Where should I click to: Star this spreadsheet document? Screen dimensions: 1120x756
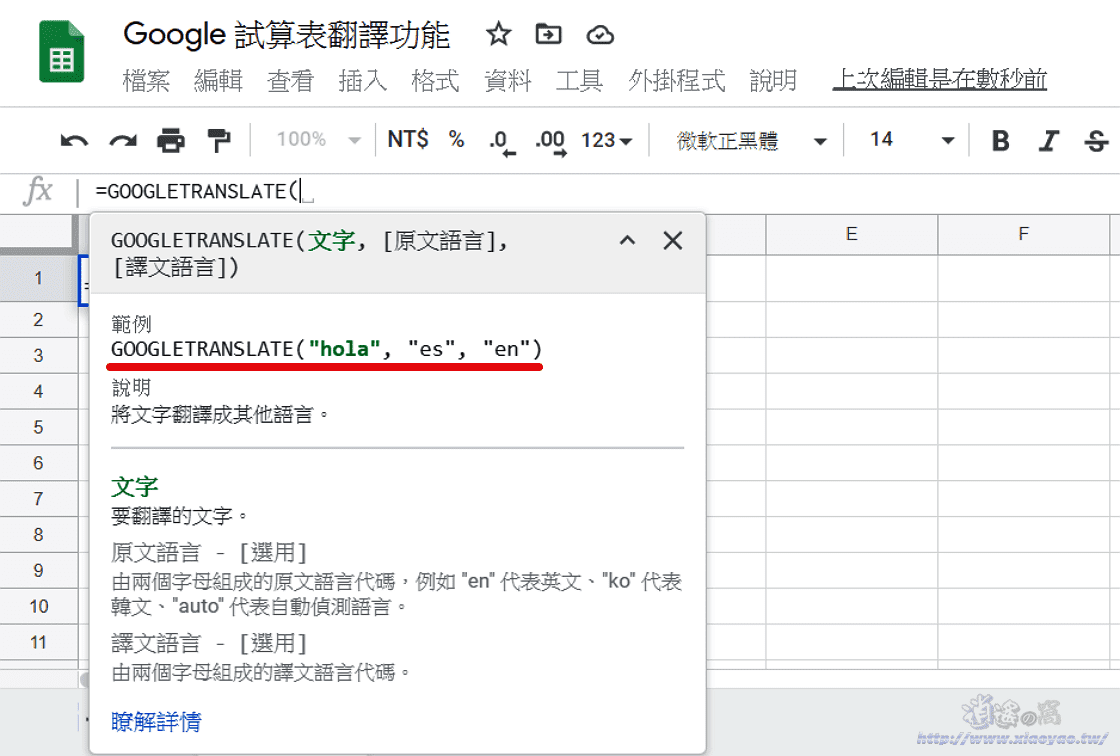tap(499, 34)
